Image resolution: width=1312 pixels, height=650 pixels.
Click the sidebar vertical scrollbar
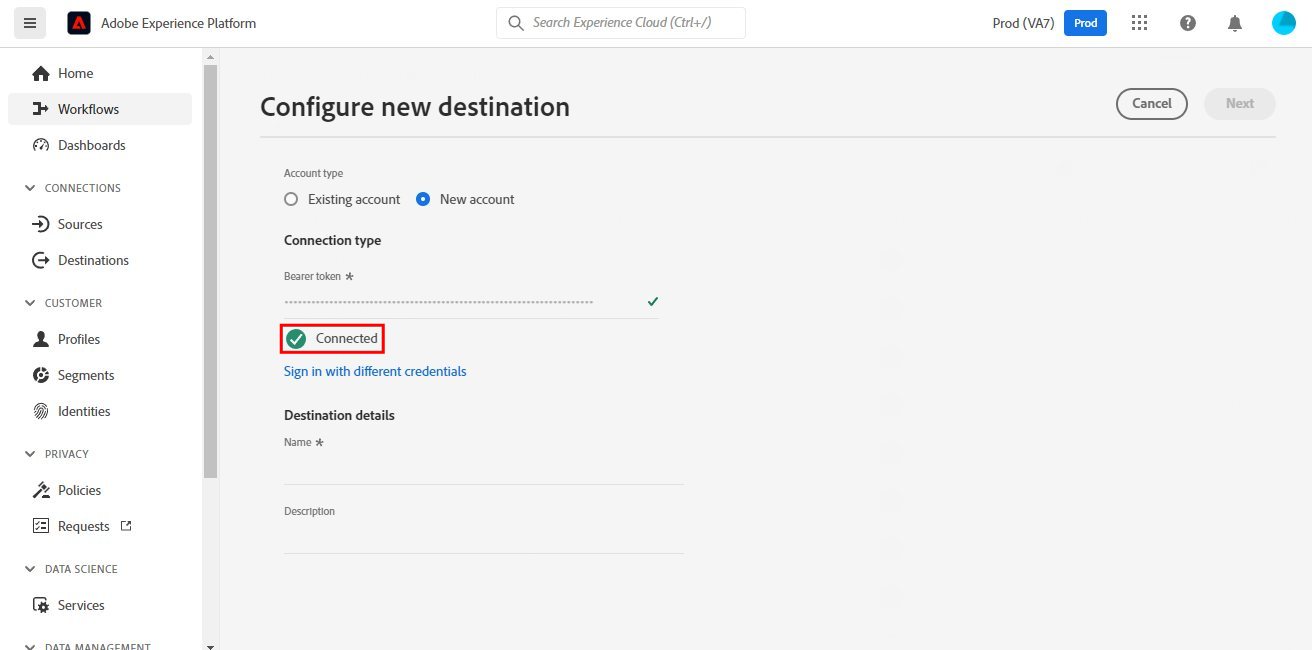(x=209, y=270)
